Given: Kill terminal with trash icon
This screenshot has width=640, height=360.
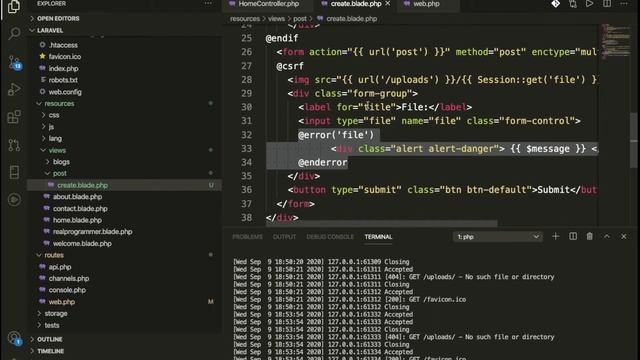Looking at the screenshot, I should (590, 236).
